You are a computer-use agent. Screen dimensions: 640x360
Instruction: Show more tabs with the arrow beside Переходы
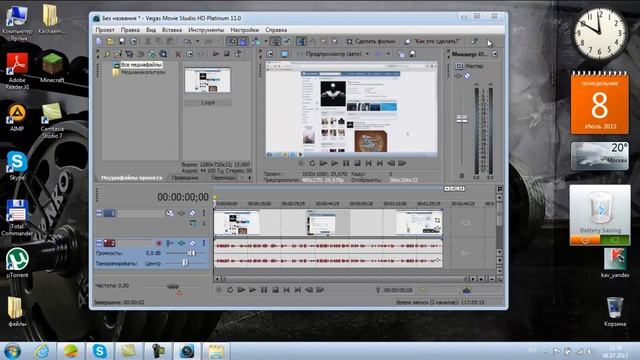pyautogui.click(x=250, y=178)
